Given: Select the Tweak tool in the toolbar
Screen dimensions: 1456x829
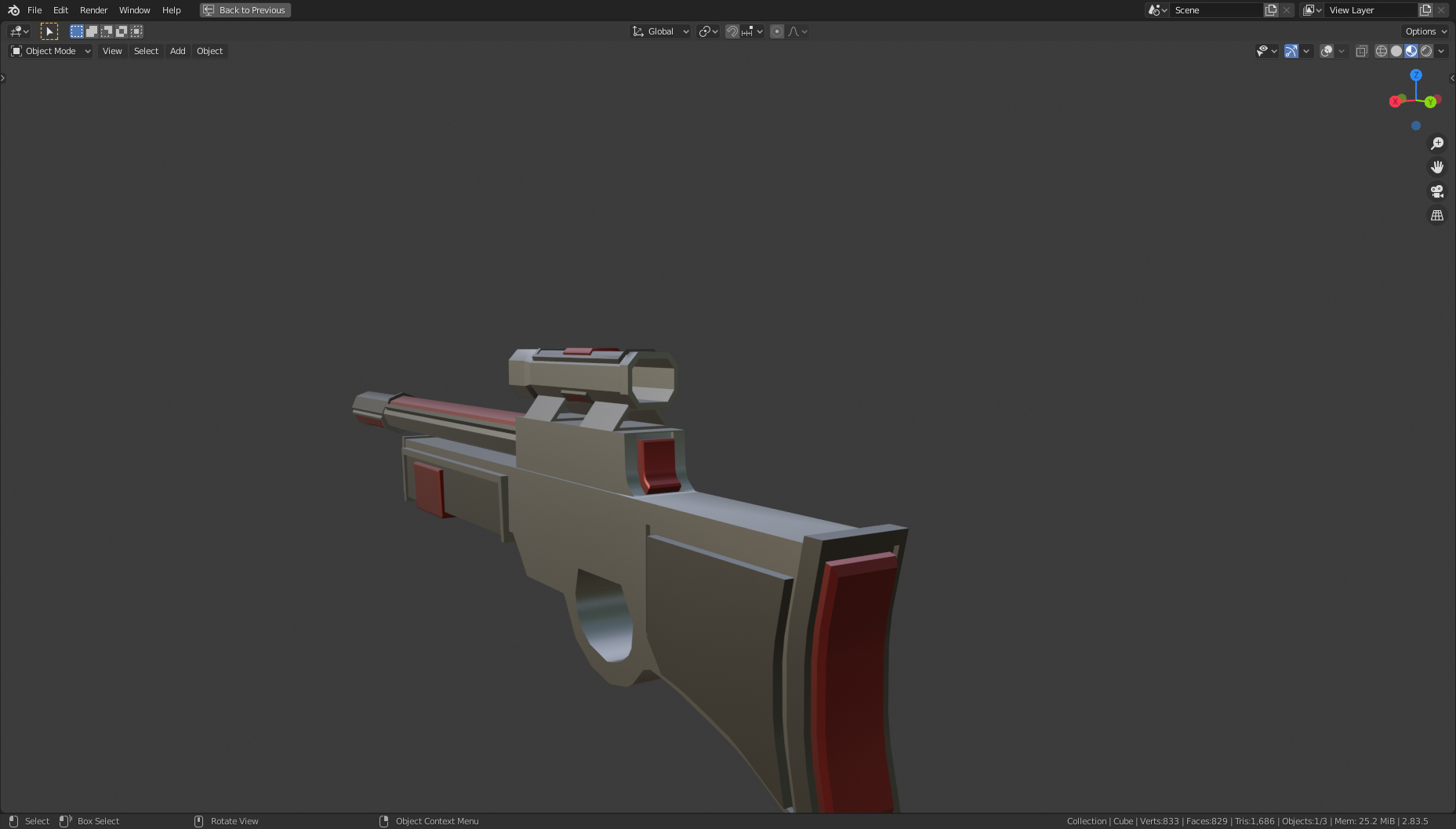Looking at the screenshot, I should point(49,31).
